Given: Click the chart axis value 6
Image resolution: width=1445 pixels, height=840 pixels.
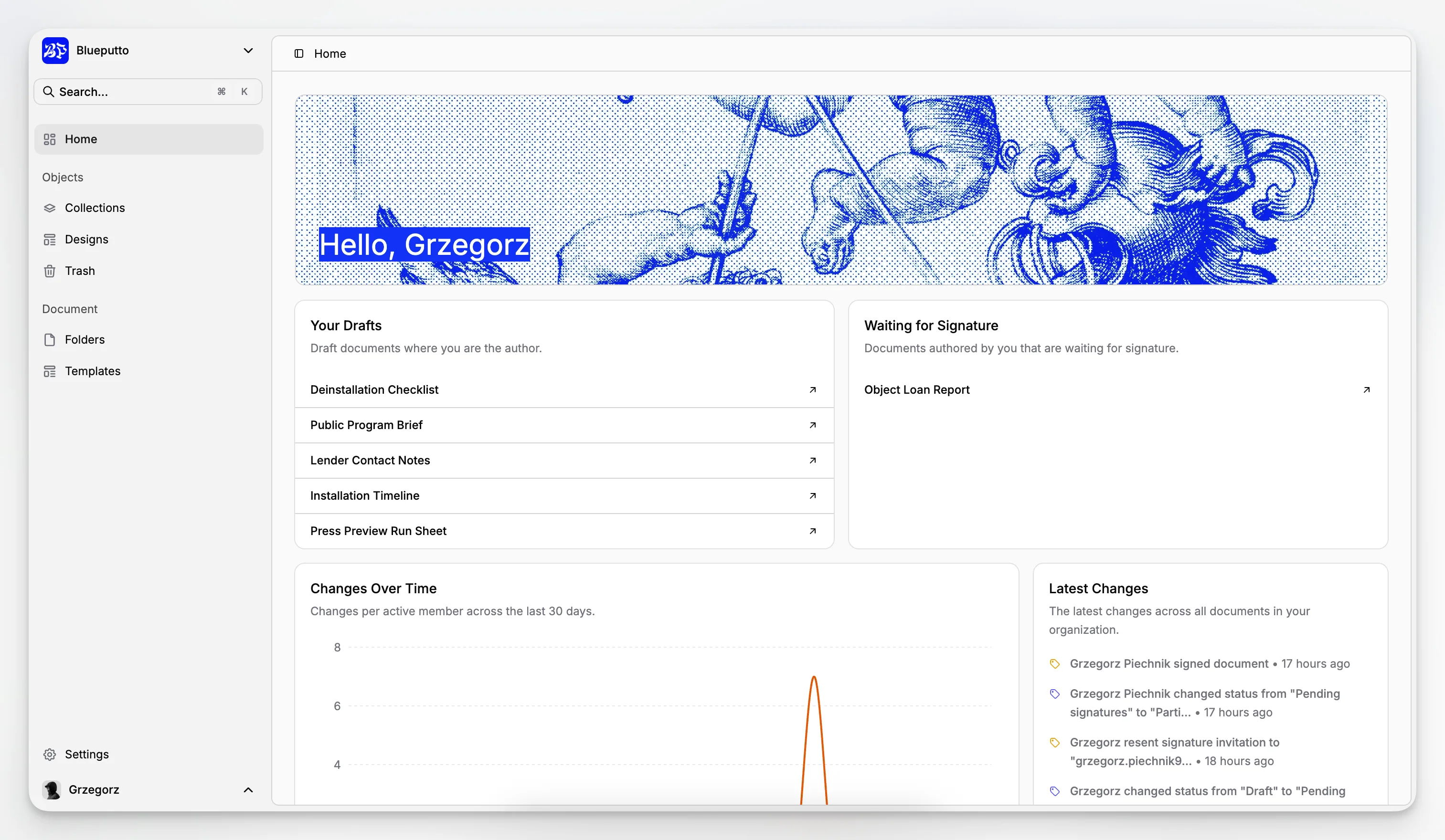Looking at the screenshot, I should point(337,706).
